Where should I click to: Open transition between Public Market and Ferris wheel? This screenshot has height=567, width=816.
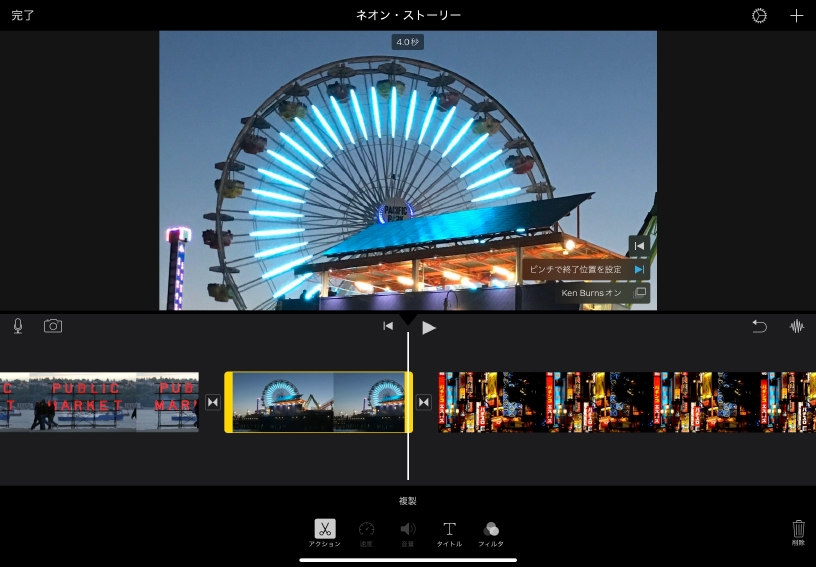pos(212,402)
